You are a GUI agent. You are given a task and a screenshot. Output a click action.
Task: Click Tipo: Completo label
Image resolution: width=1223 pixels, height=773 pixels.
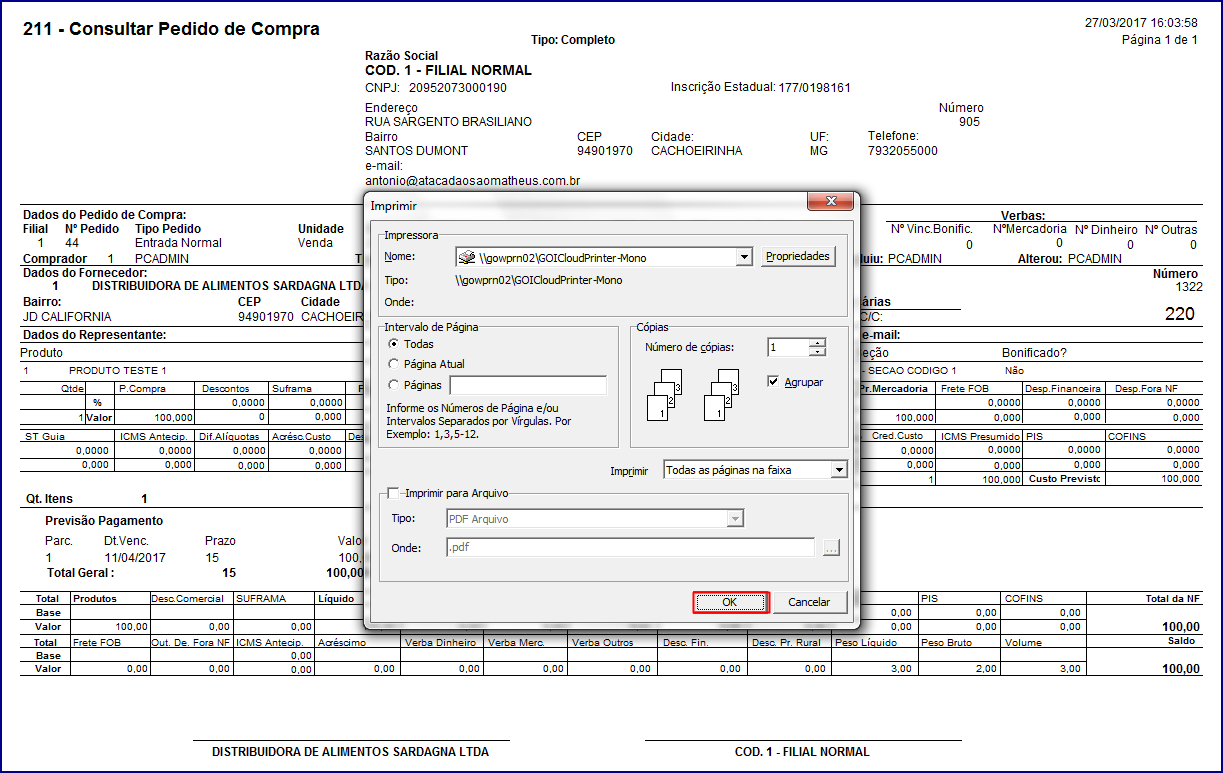573,40
